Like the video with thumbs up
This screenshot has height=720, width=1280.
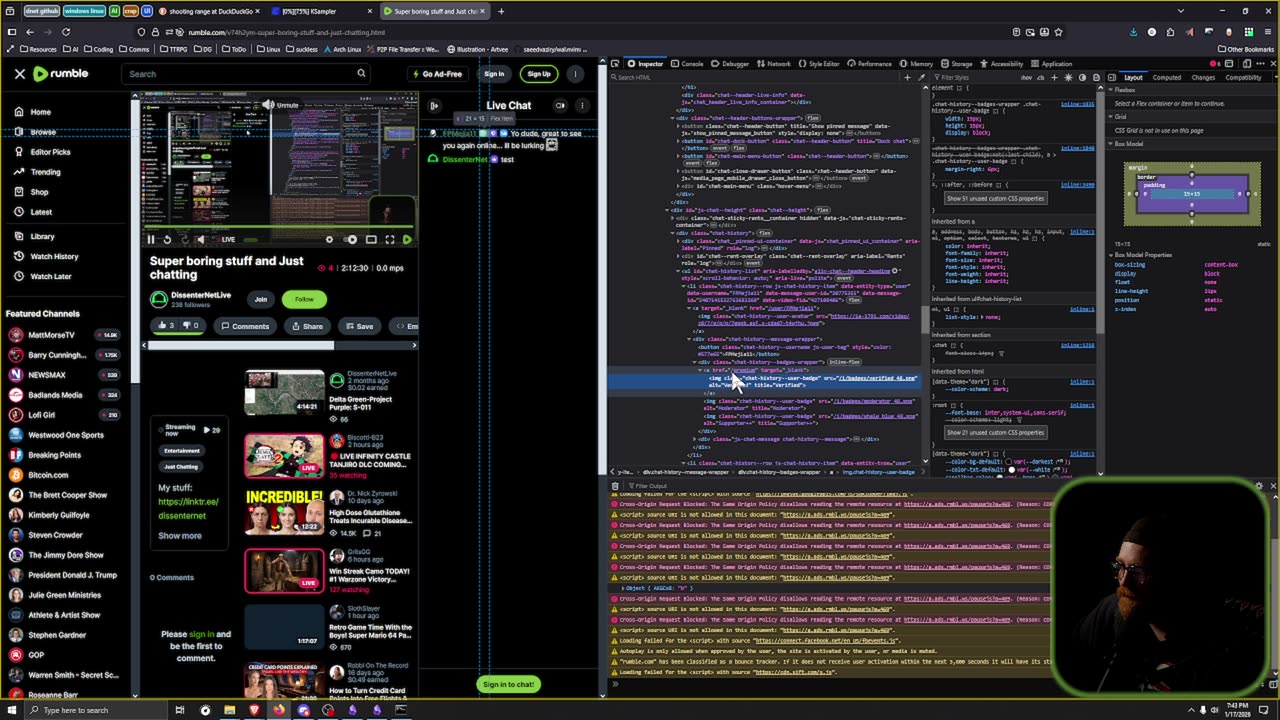click(x=164, y=326)
